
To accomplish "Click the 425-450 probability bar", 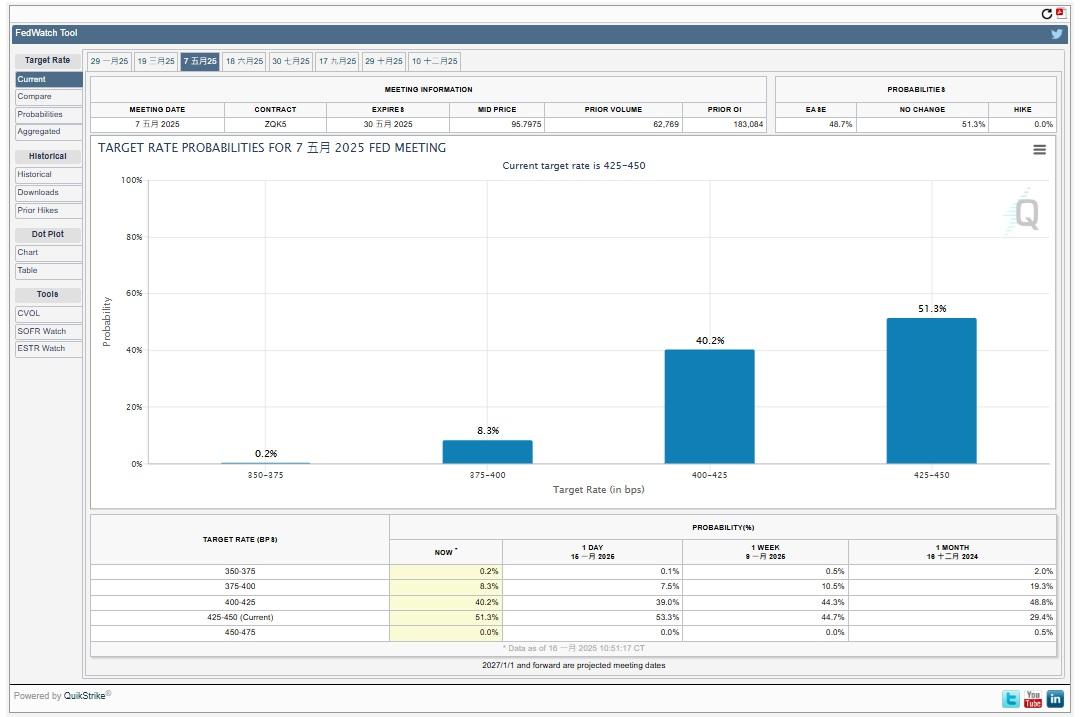I will [x=931, y=391].
